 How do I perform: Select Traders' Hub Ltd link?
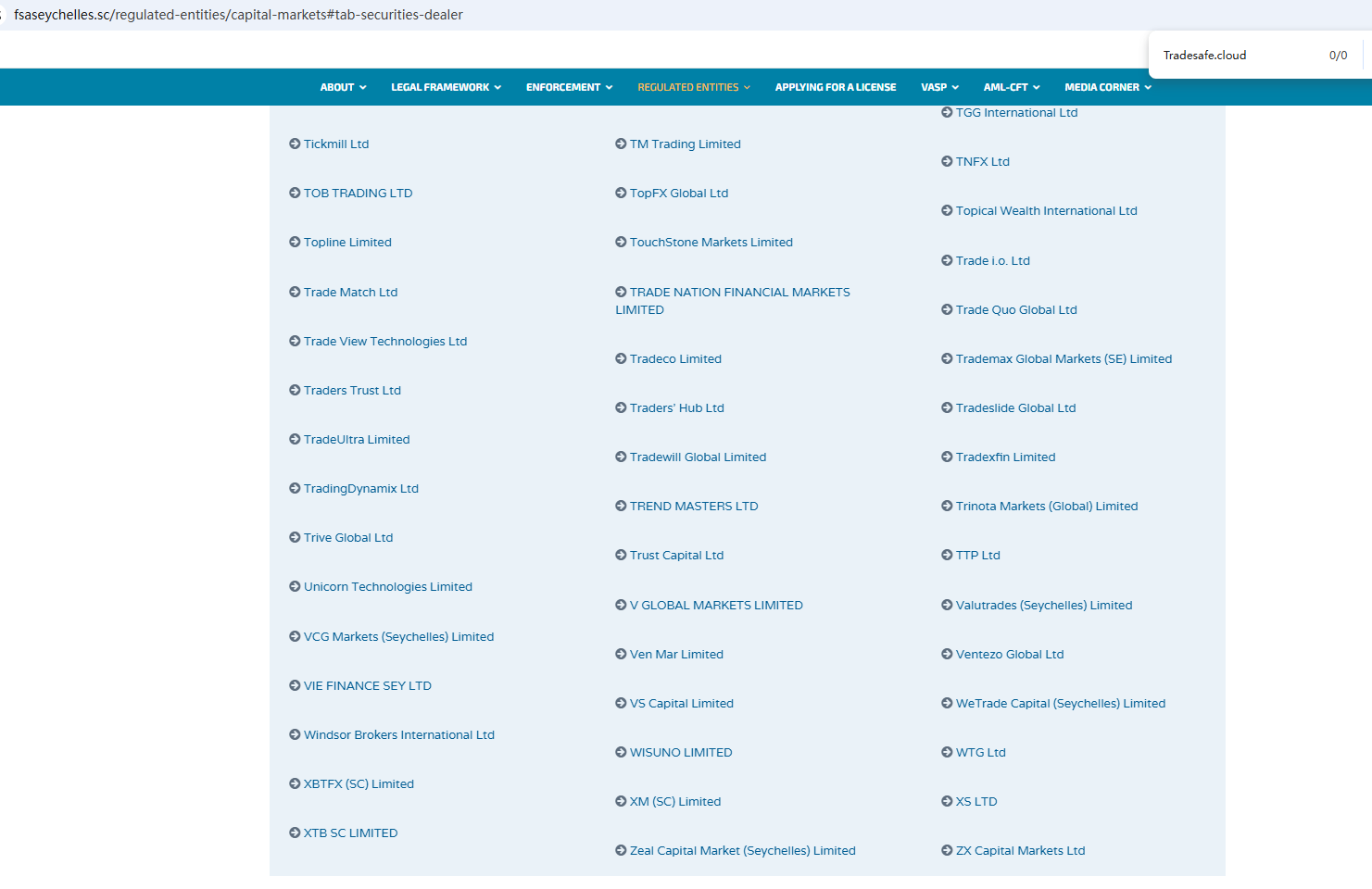click(x=677, y=407)
